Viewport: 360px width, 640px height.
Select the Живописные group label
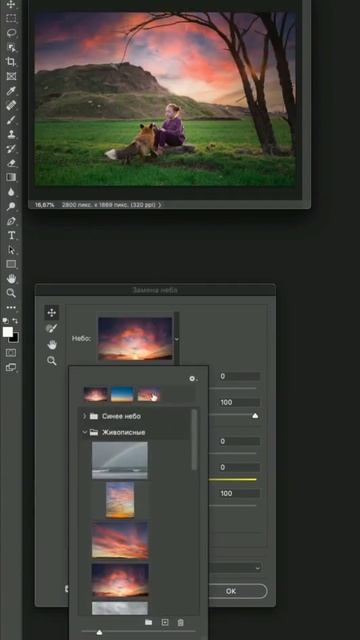123,432
